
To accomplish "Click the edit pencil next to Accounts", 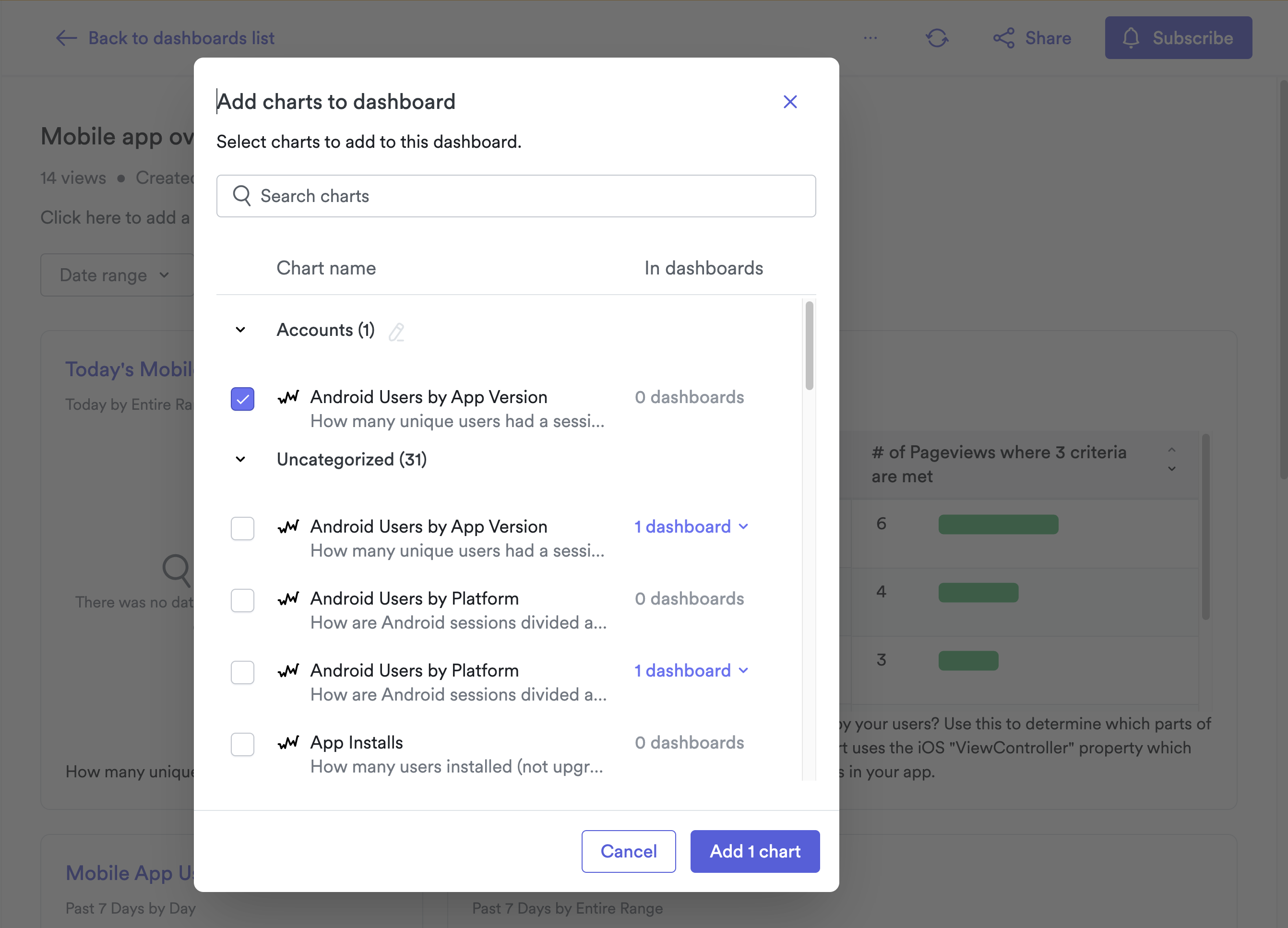I will (396, 332).
